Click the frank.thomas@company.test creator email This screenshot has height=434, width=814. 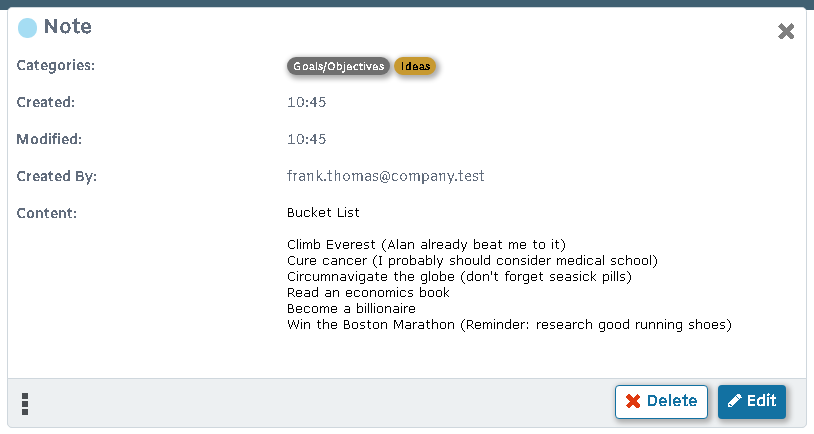click(385, 176)
